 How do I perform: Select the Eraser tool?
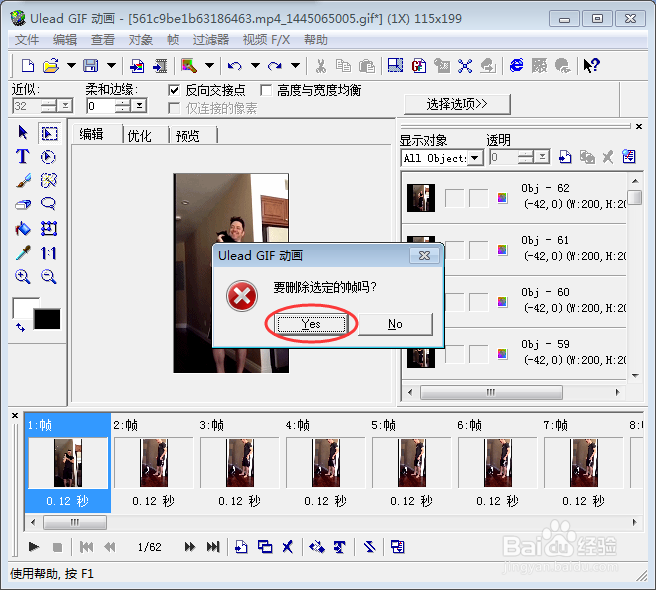tap(23, 204)
